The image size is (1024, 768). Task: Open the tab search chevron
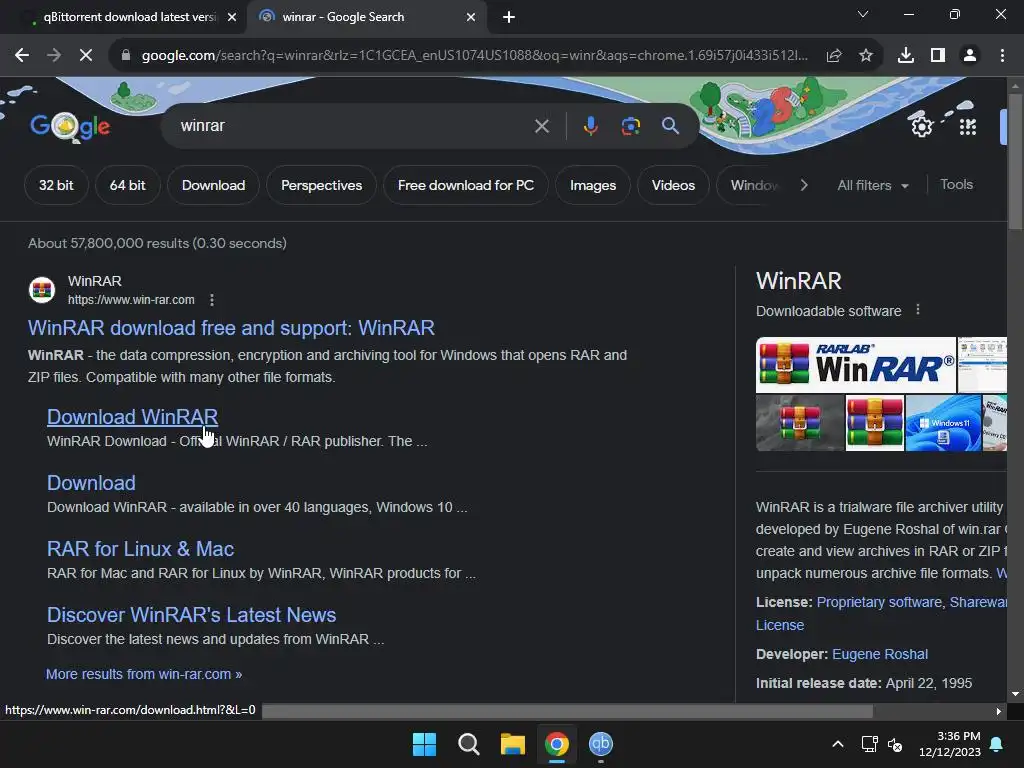tap(863, 14)
